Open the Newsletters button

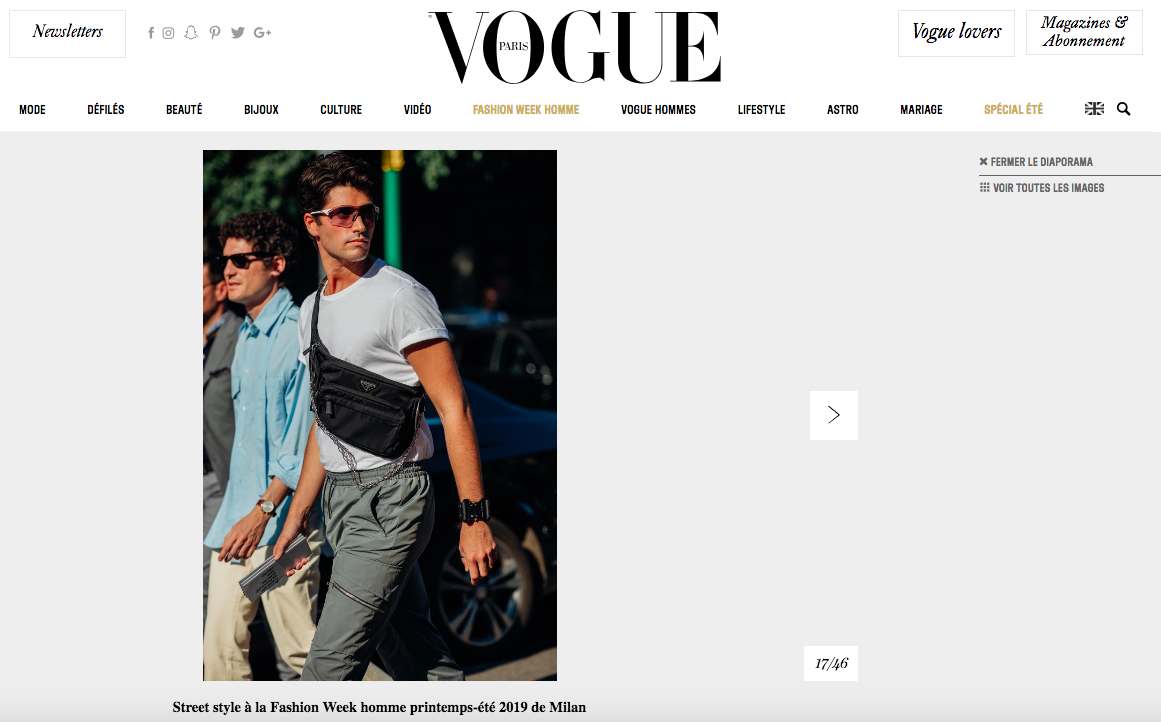click(67, 33)
